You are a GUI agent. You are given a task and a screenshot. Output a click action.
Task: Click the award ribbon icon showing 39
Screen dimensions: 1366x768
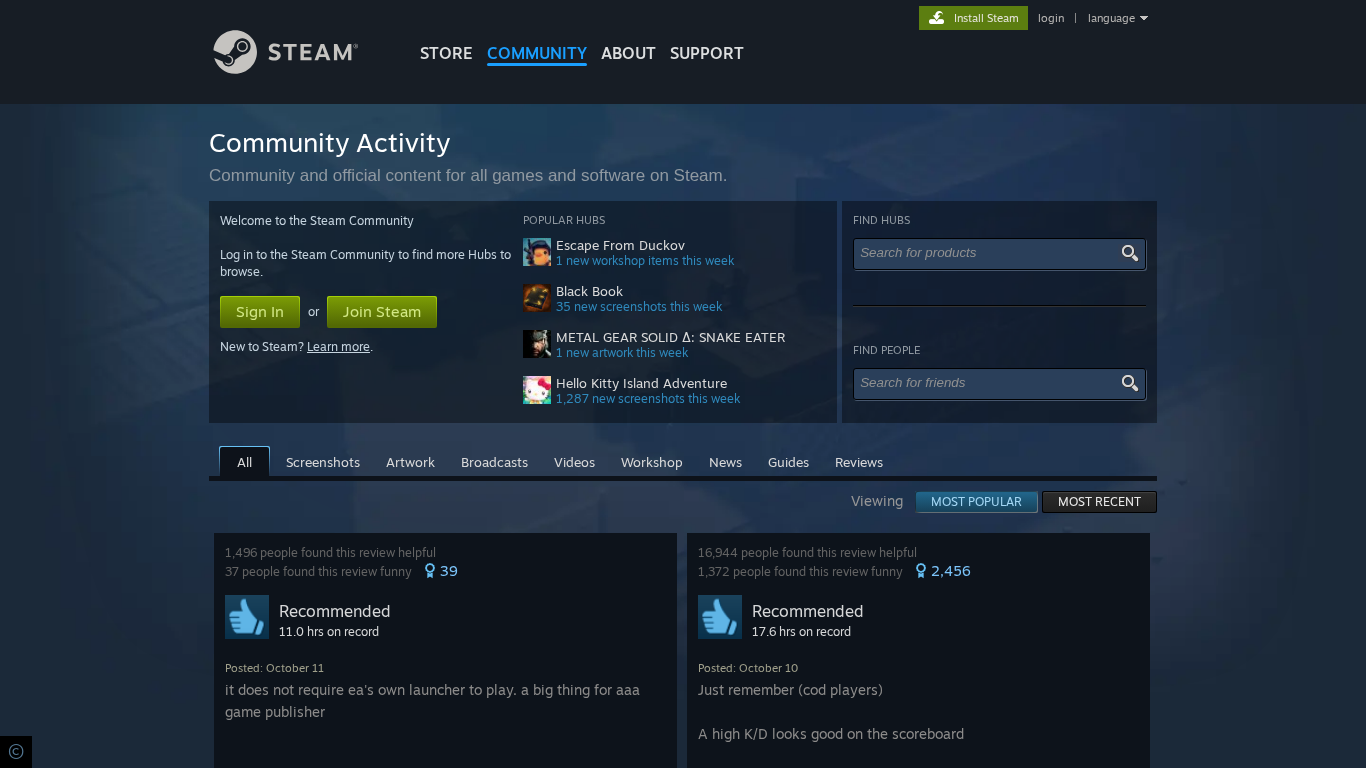[x=430, y=571]
